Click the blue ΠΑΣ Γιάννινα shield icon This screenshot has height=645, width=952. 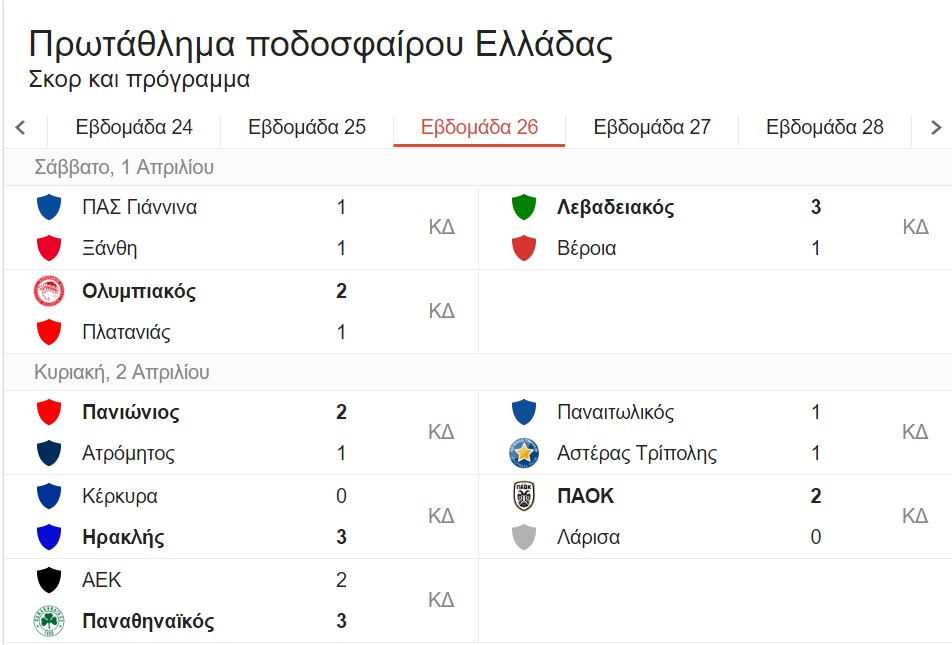[x=49, y=207]
